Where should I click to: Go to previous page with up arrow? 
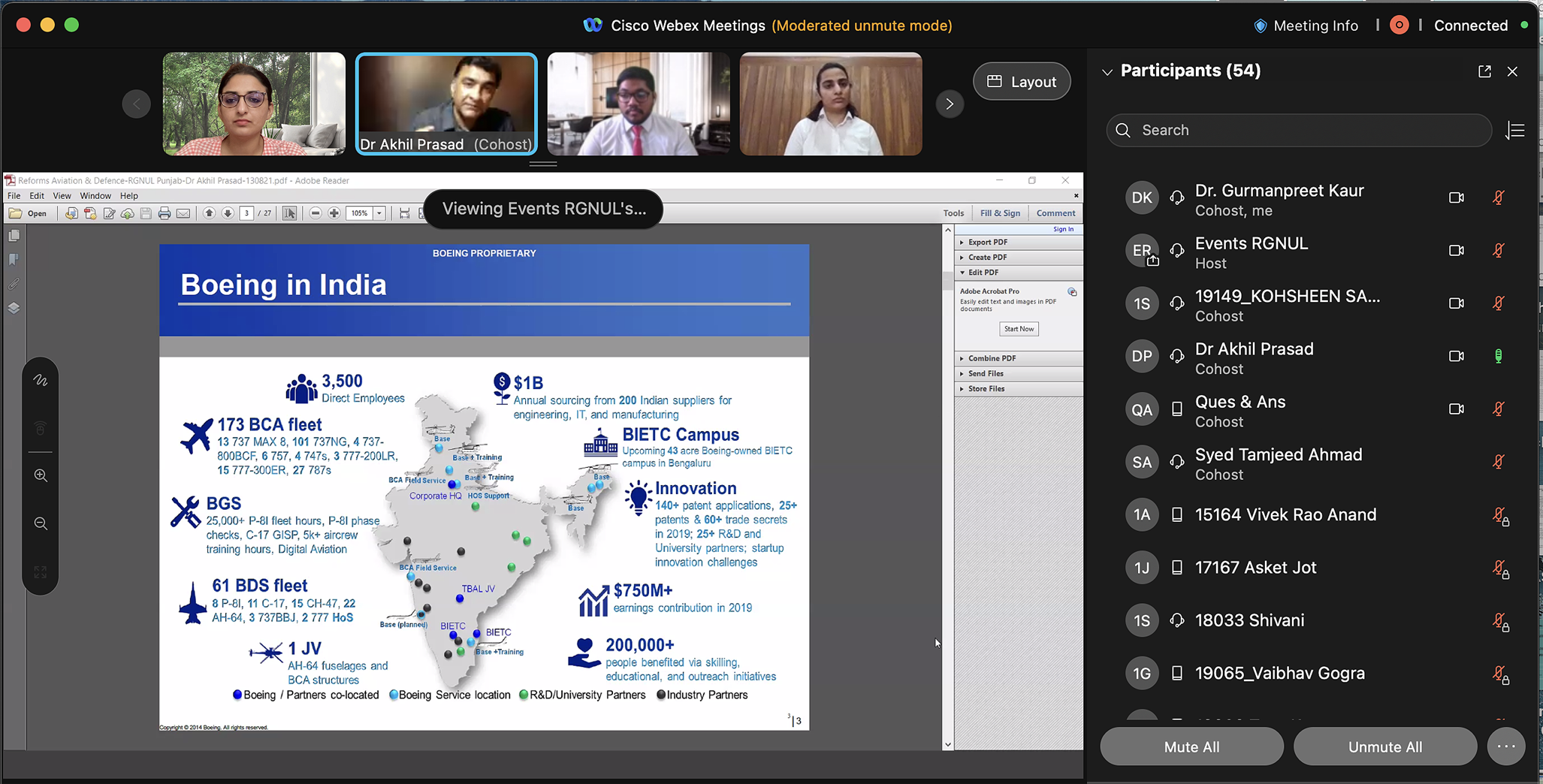point(209,213)
